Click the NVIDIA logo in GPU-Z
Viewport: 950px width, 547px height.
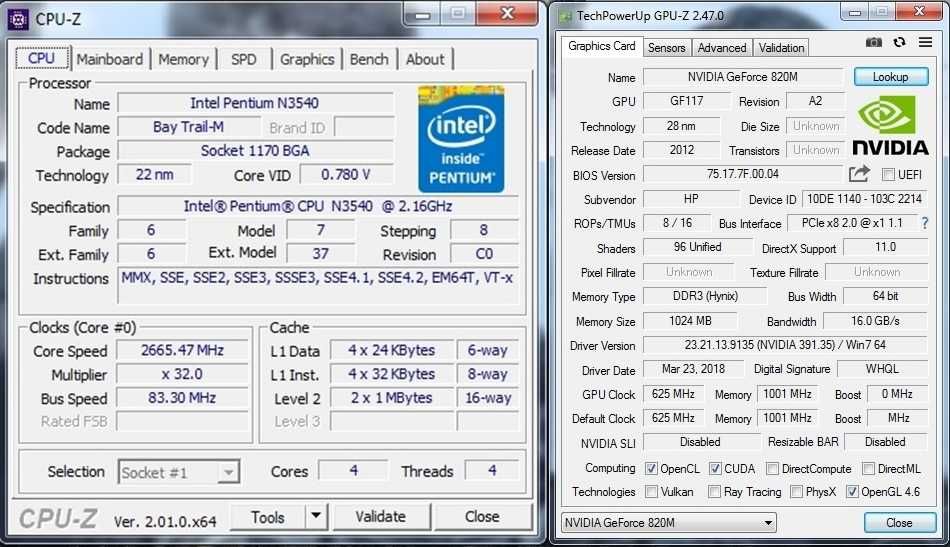pos(890,127)
